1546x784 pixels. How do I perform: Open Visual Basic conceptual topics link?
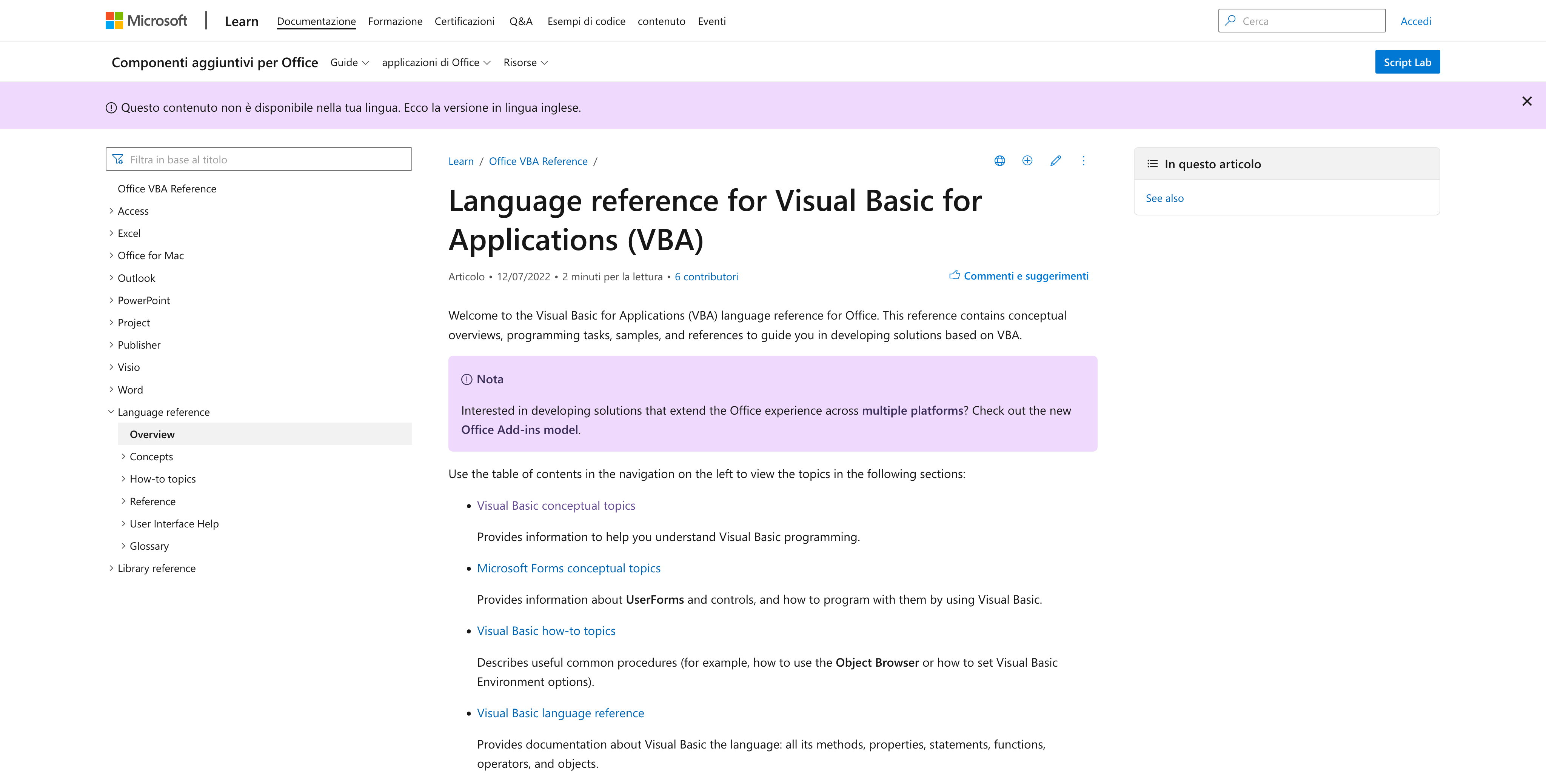(556, 505)
